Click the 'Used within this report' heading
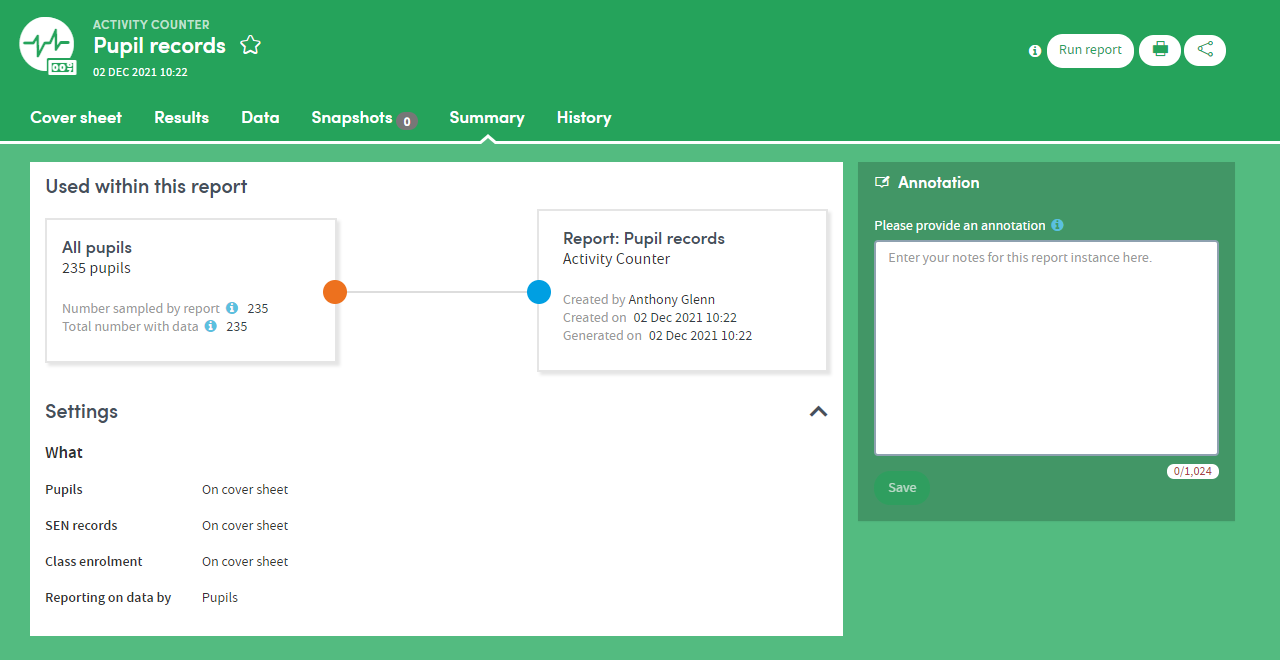This screenshot has height=660, width=1280. pos(146,186)
